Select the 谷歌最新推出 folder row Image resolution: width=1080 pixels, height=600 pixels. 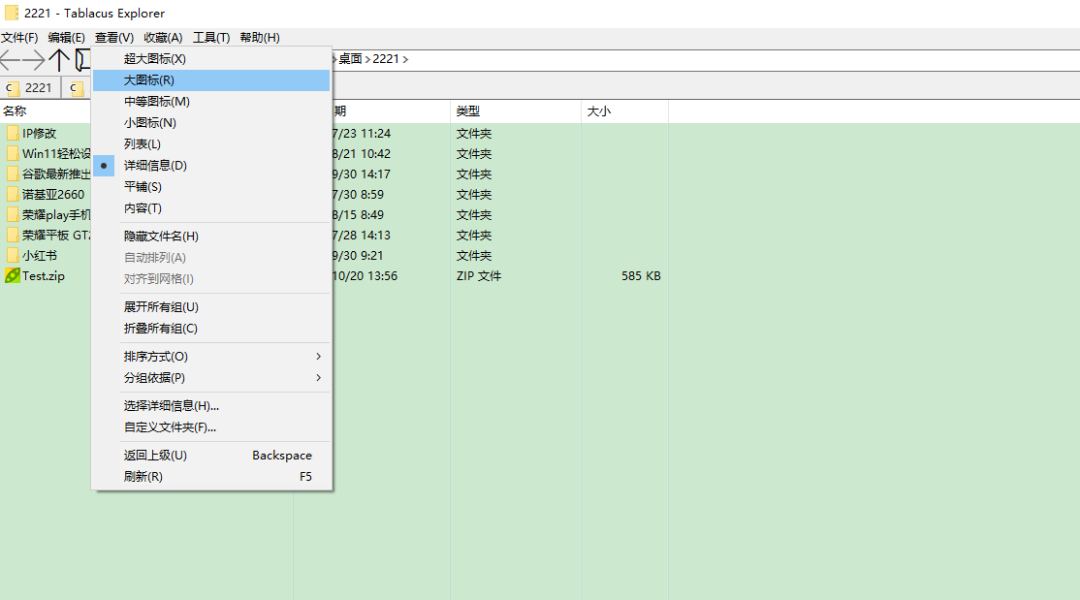(x=48, y=174)
